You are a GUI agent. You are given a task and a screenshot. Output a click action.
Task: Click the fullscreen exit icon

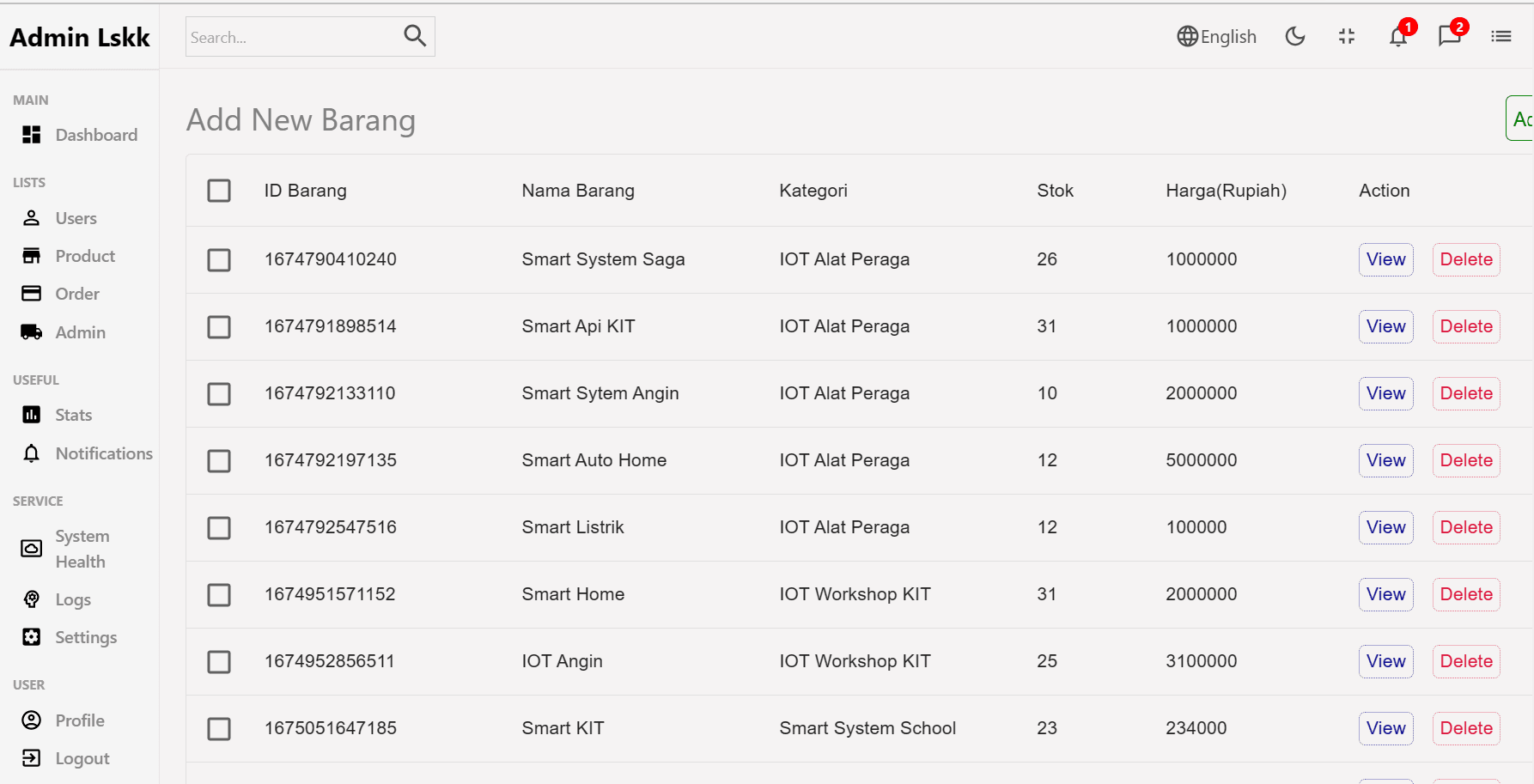[1347, 36]
